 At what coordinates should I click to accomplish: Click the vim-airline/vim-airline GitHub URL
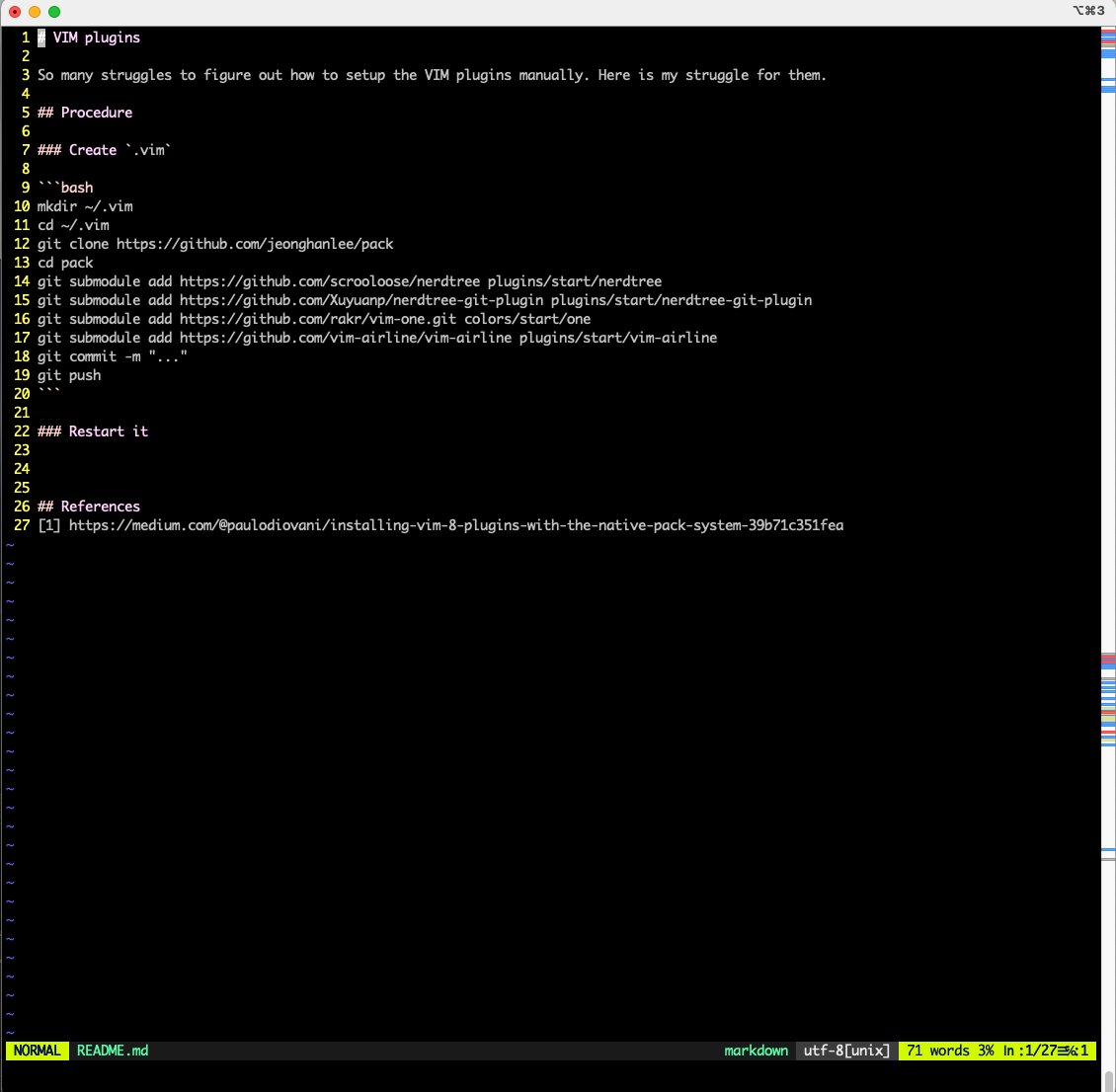click(346, 338)
